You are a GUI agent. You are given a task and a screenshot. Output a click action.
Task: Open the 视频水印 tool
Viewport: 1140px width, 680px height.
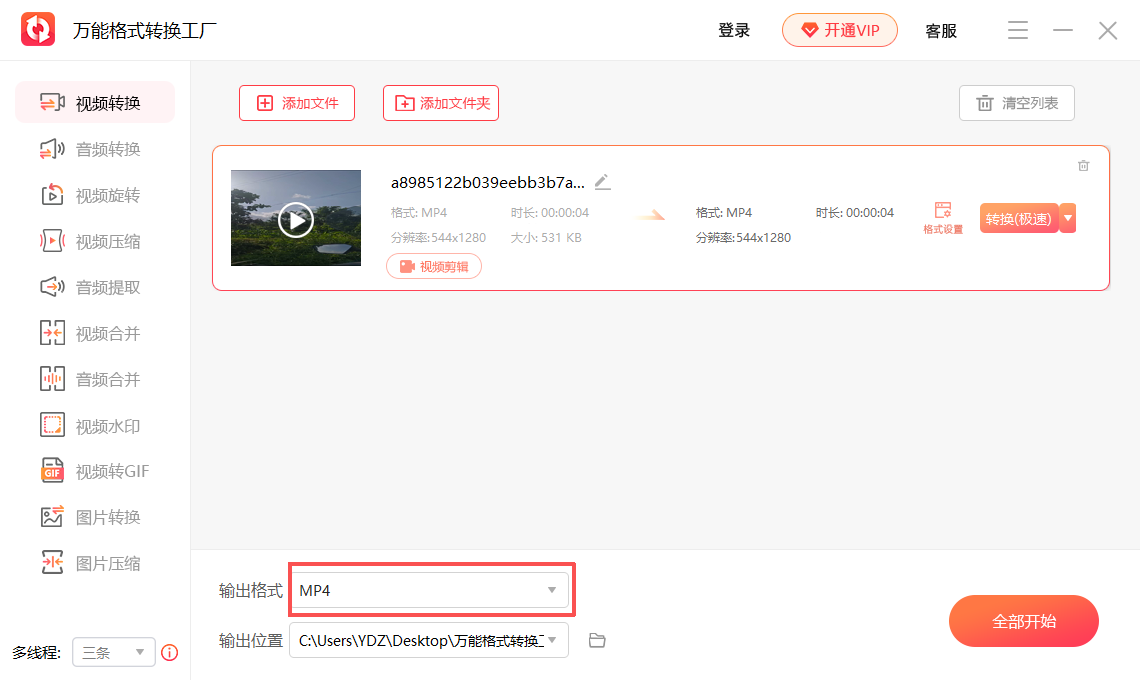[x=95, y=424]
